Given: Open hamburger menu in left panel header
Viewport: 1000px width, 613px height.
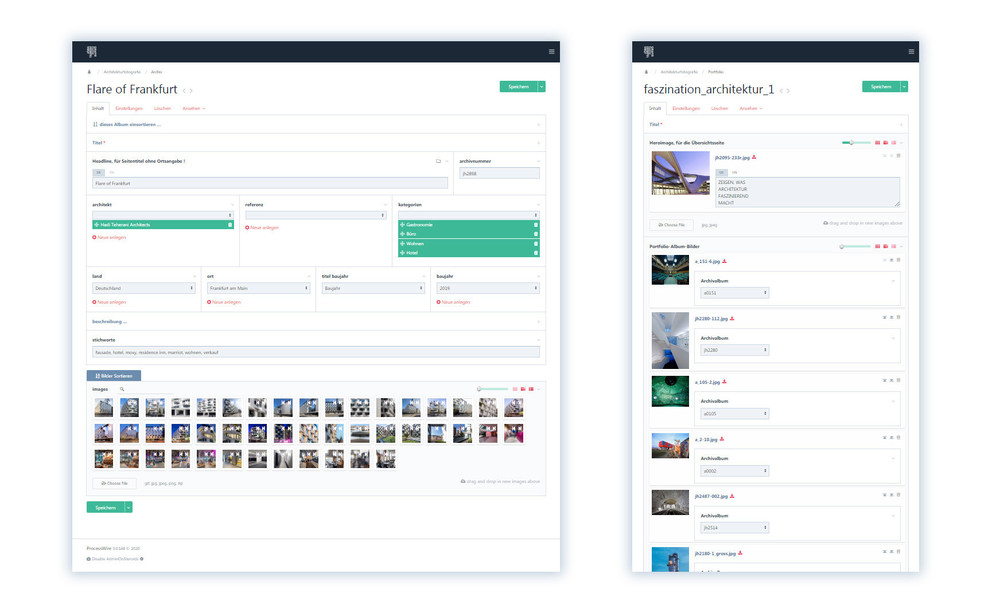Looking at the screenshot, I should (x=550, y=51).
